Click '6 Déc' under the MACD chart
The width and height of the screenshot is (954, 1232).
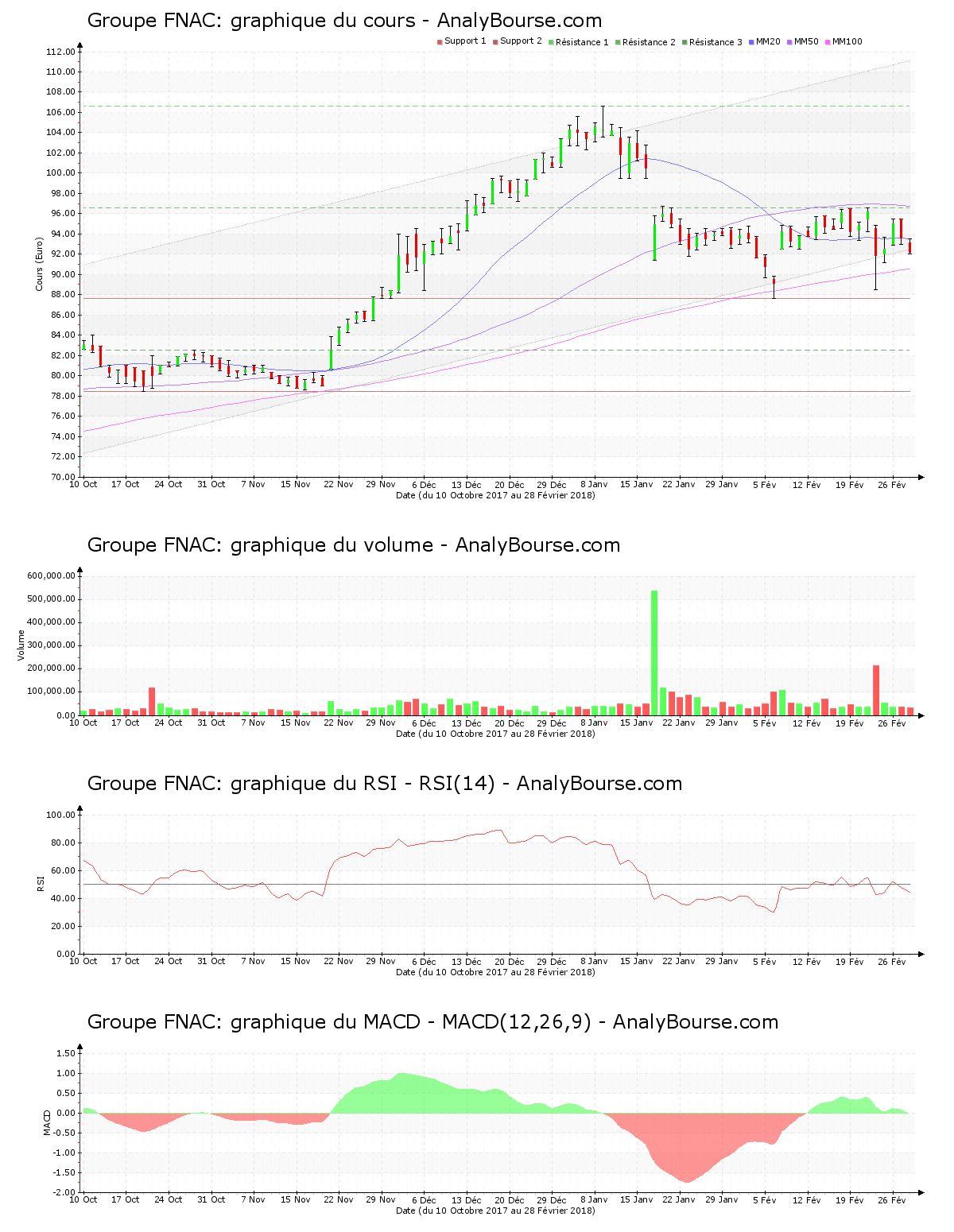pyautogui.click(x=424, y=1200)
